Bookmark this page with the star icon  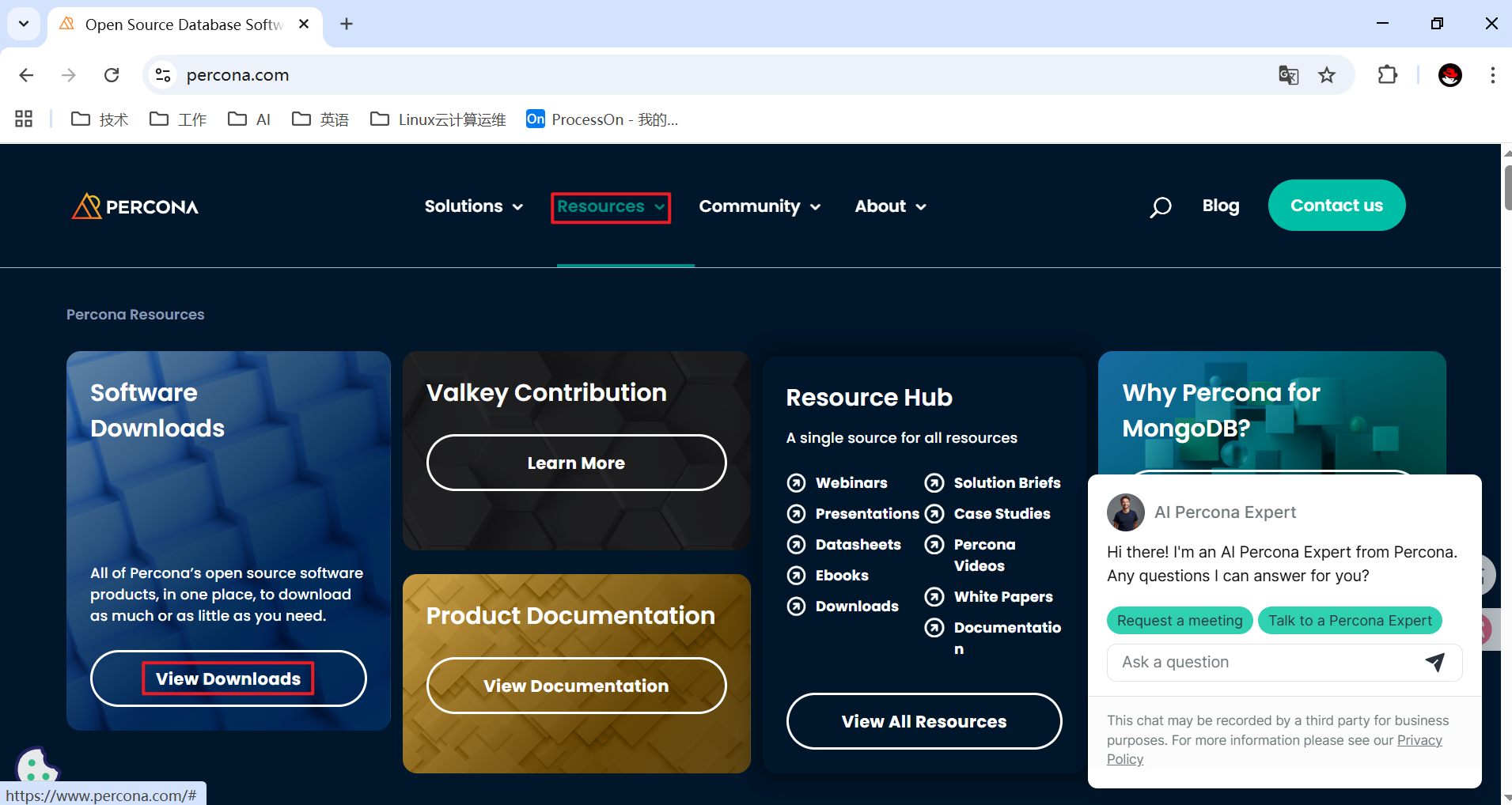1327,75
